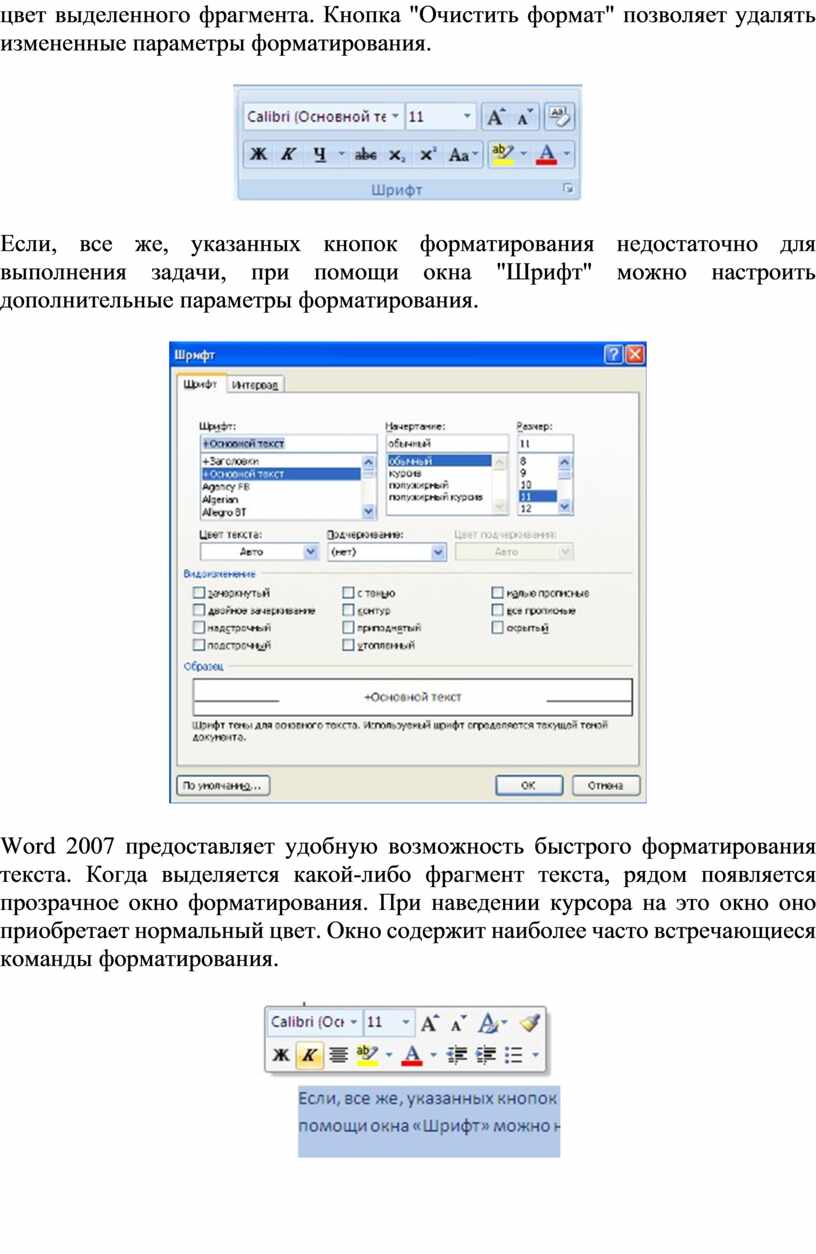816x1254 pixels.
Task: Expand the bullets arrow on mini toolbar
Action: tap(535, 1054)
